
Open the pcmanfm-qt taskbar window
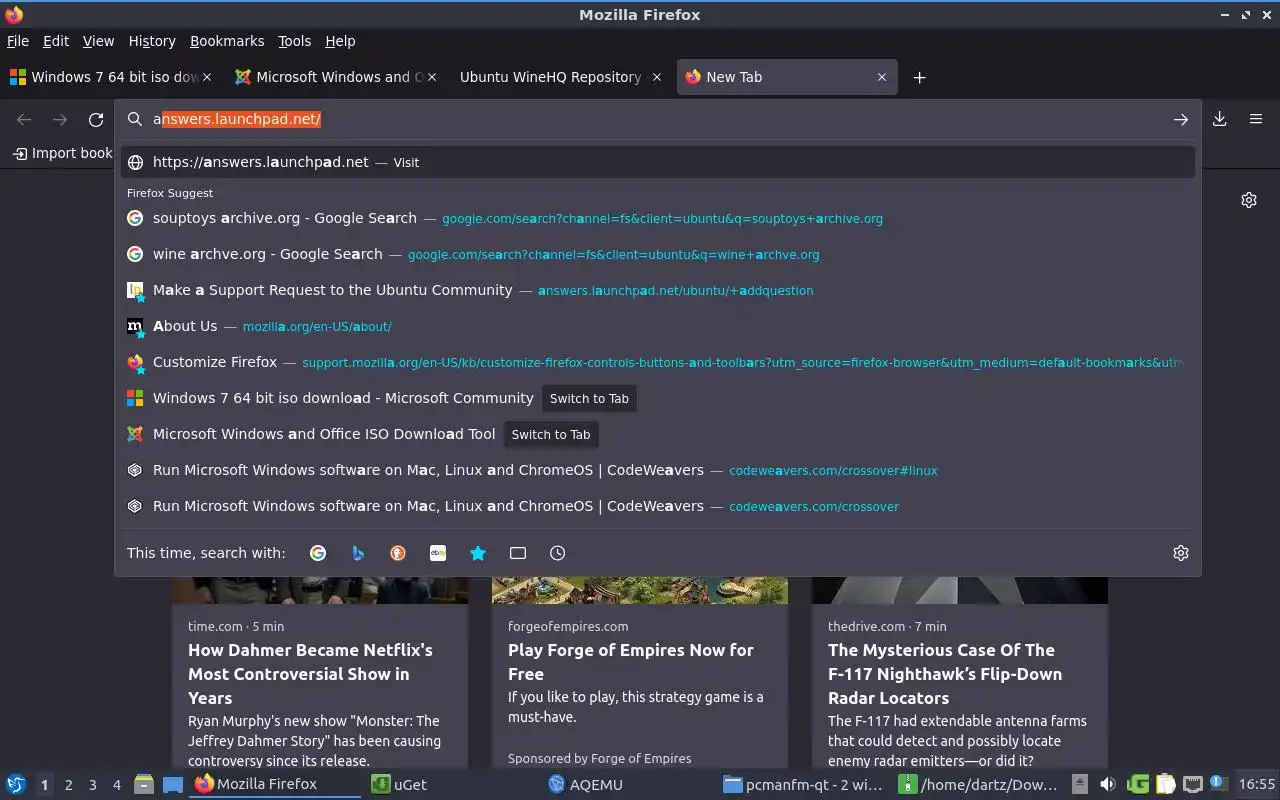pyautogui.click(x=803, y=784)
